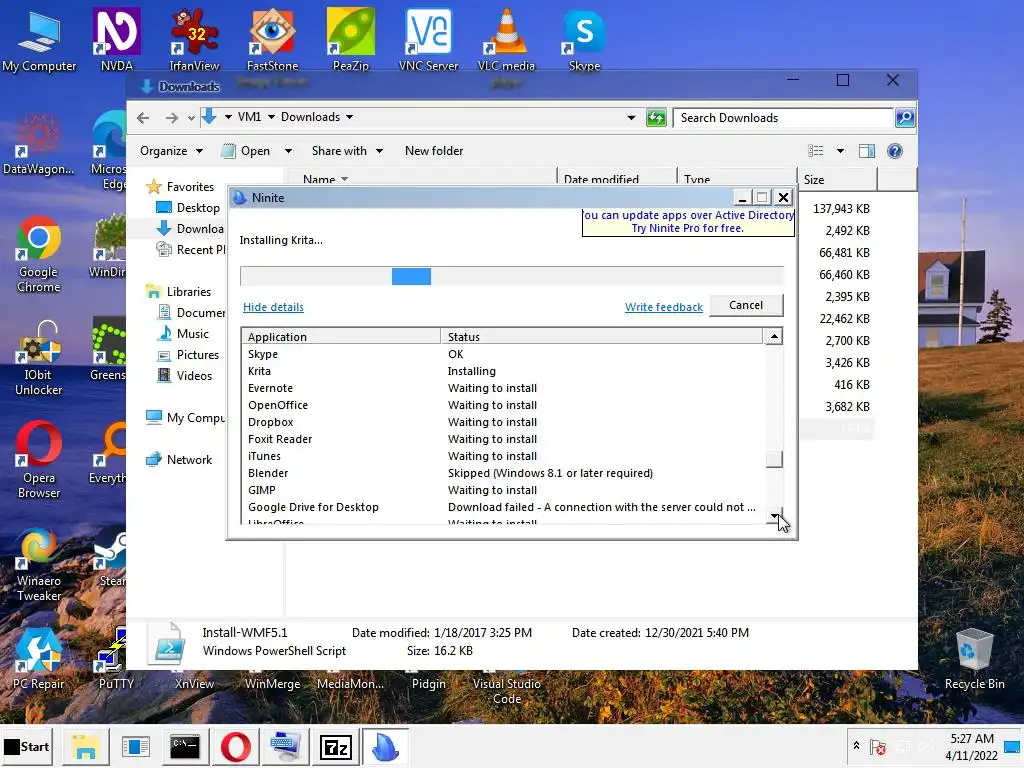
Task: Click the Write feedback link
Action: click(x=664, y=307)
